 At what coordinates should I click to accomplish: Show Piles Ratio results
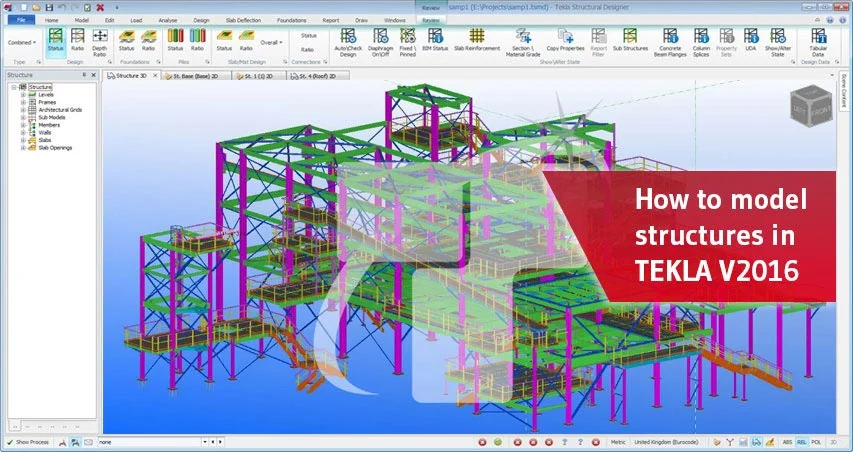click(197, 41)
